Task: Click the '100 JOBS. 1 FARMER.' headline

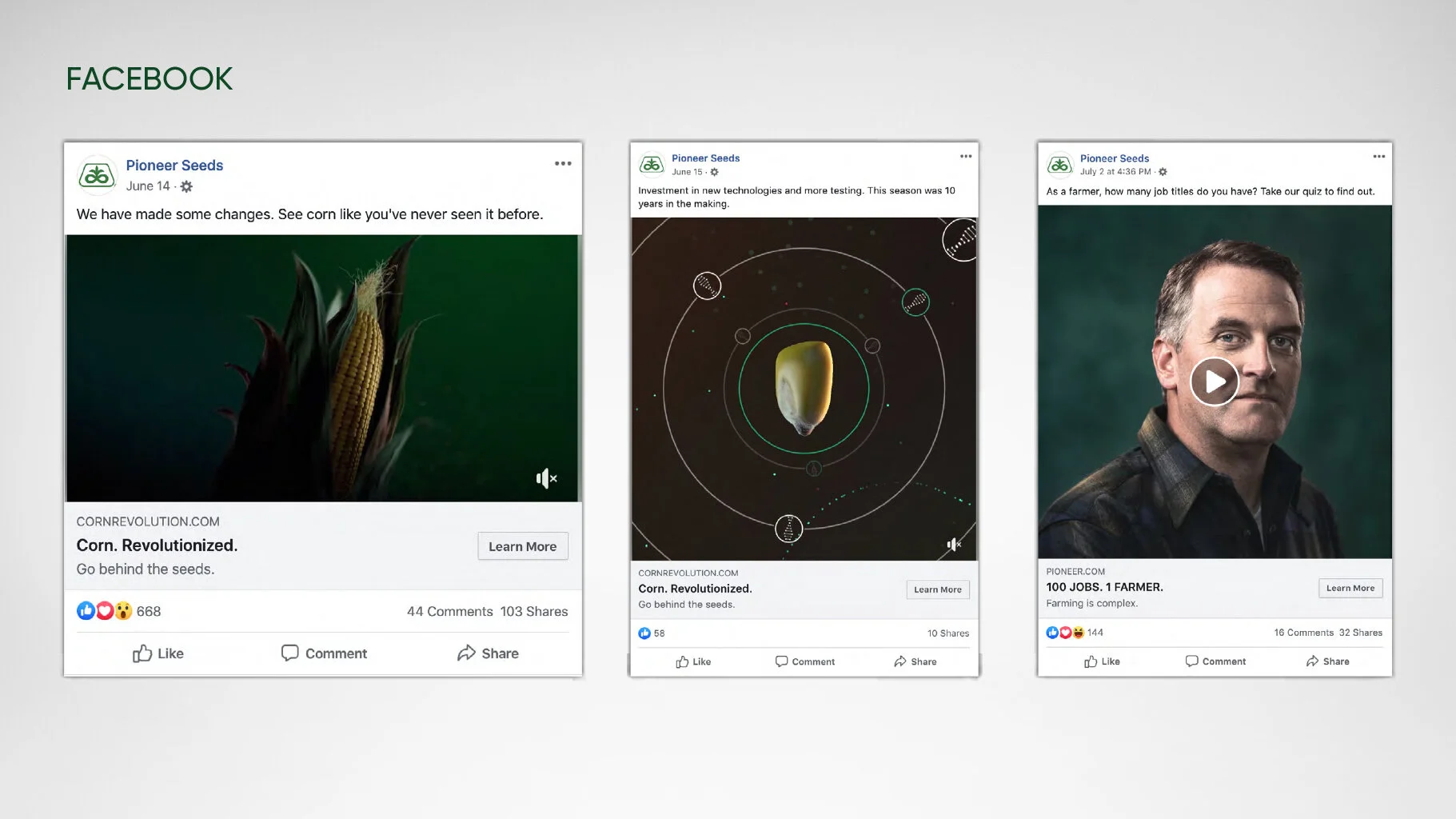Action: click(x=1104, y=587)
